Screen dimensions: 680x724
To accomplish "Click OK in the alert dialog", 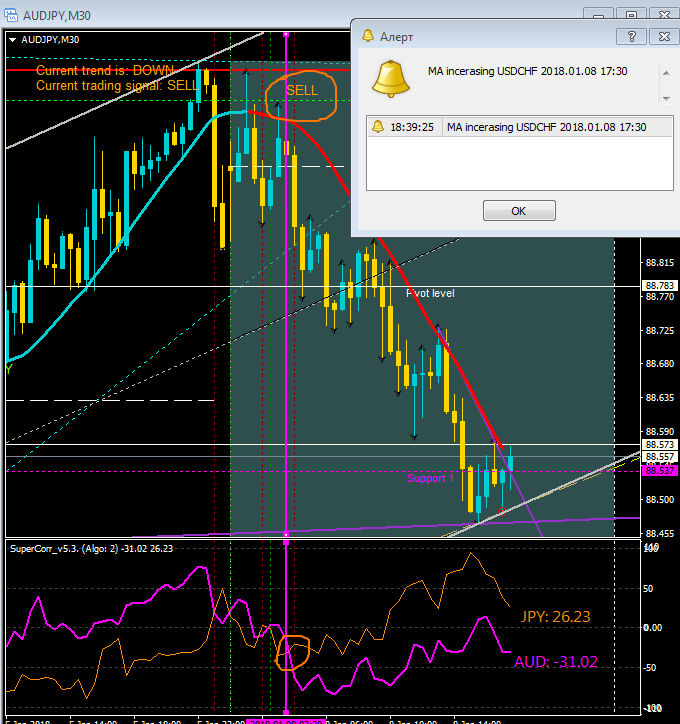I will coord(519,211).
